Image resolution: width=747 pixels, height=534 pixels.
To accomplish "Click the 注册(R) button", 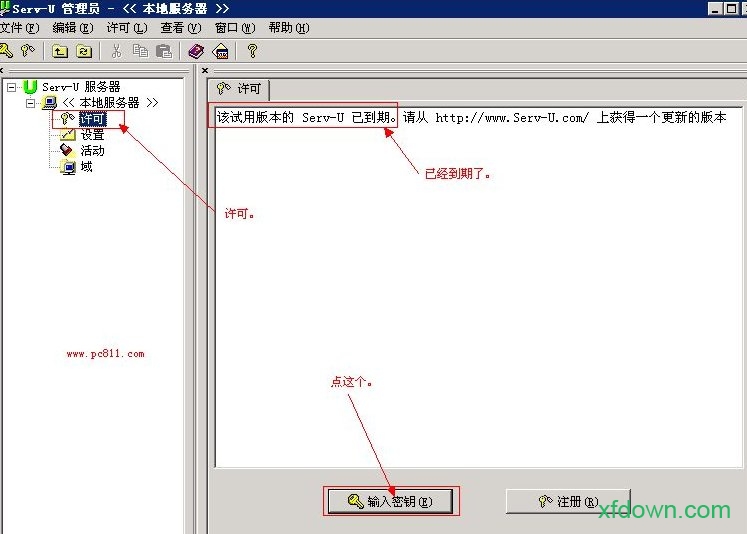I will (x=568, y=501).
